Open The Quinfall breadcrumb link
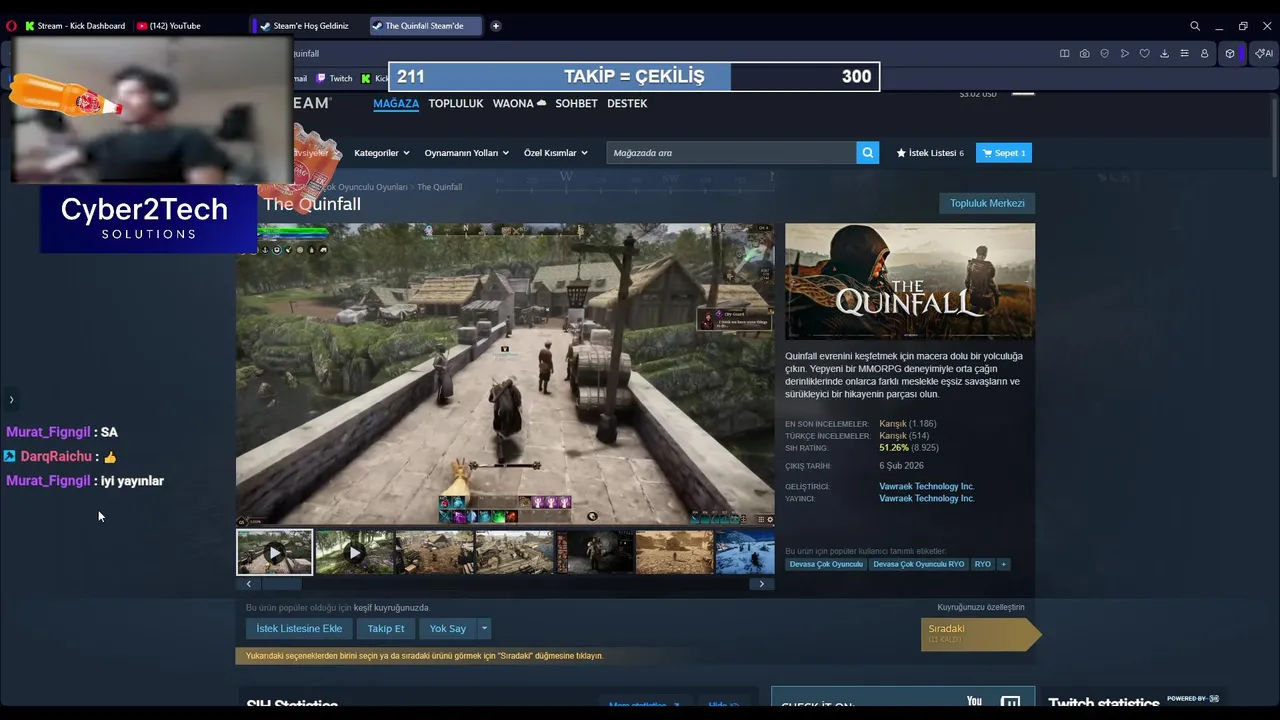Screen dimensions: 1280x720 point(439,187)
